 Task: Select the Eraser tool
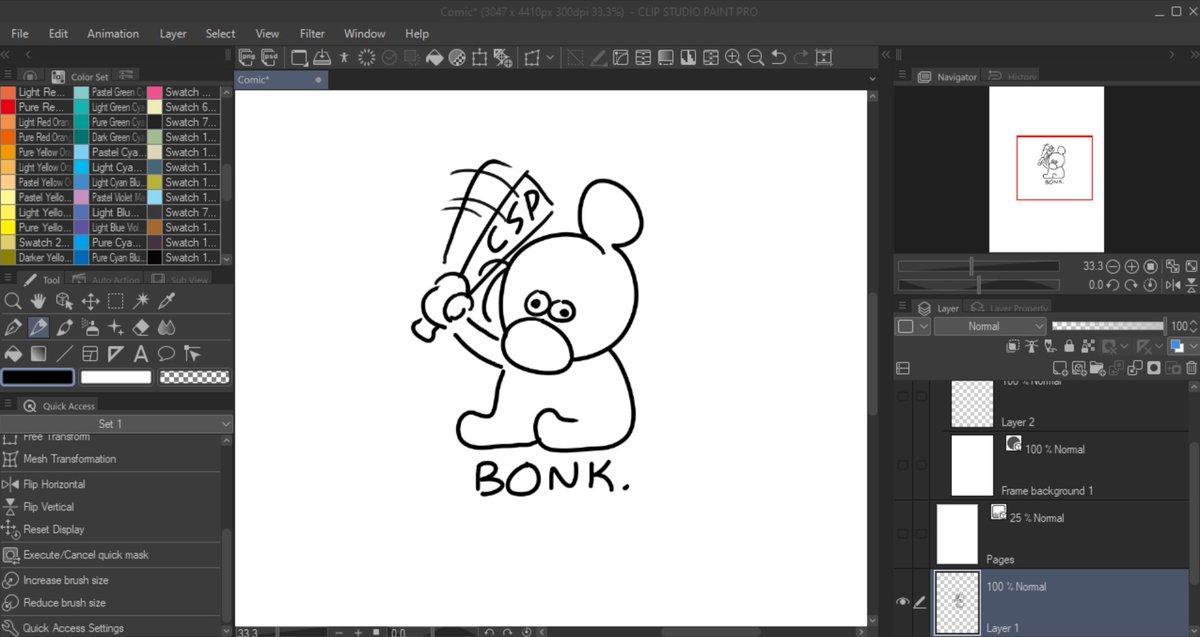click(x=142, y=327)
